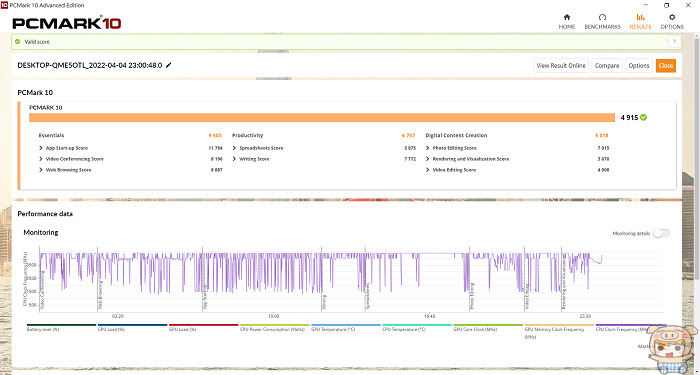Screen dimensions: 700x375
Task: Click the View Result Online button
Action: 561,66
